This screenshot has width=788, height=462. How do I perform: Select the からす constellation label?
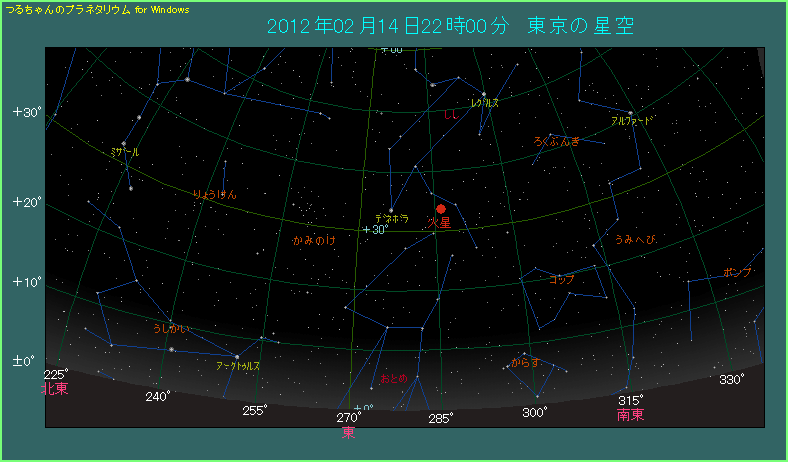(x=525, y=362)
